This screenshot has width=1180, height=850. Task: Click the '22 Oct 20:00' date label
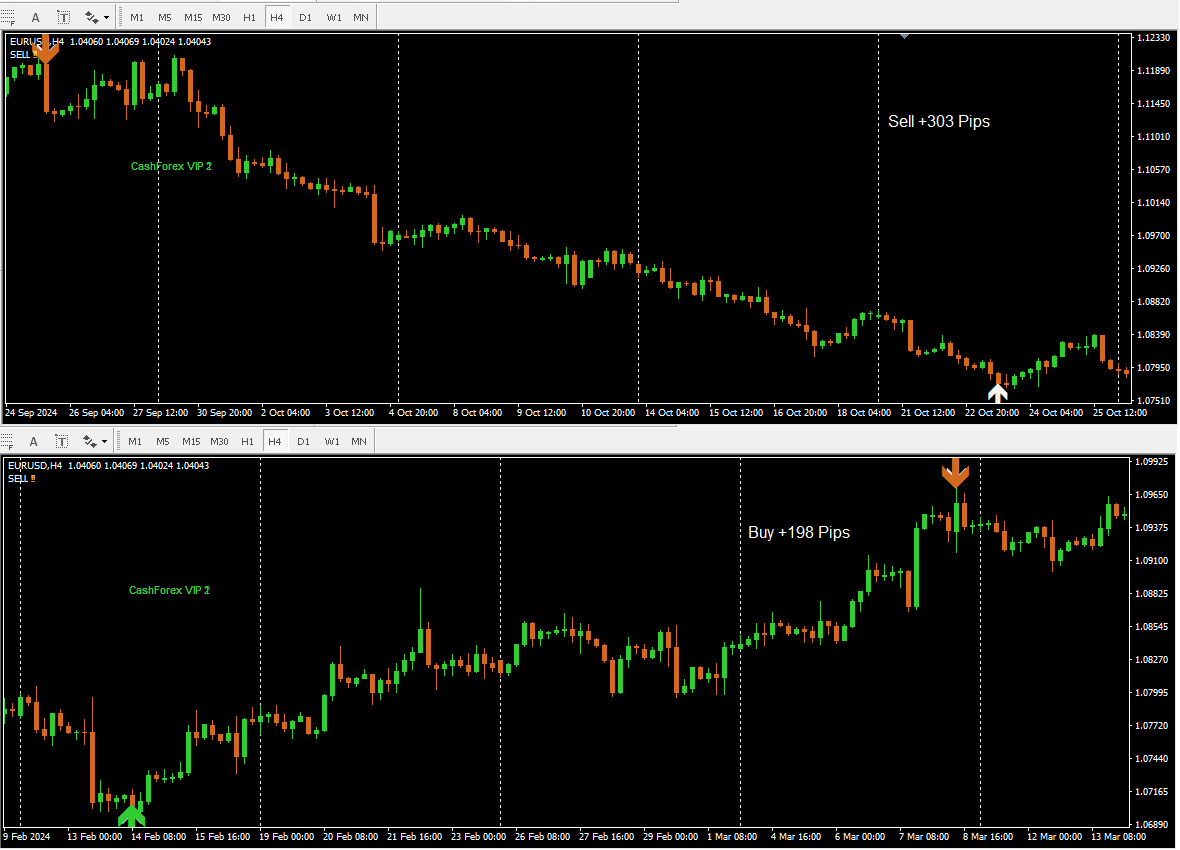coord(992,413)
